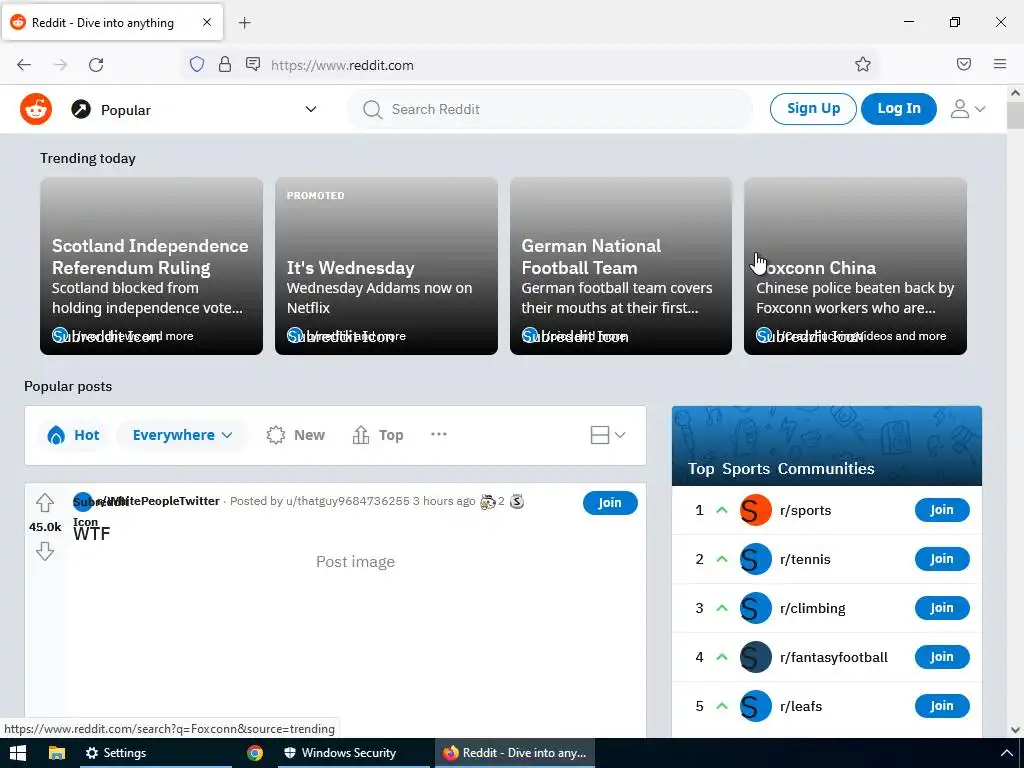Join the r/fantasyfootball community
The width and height of the screenshot is (1024, 768).
tap(942, 657)
